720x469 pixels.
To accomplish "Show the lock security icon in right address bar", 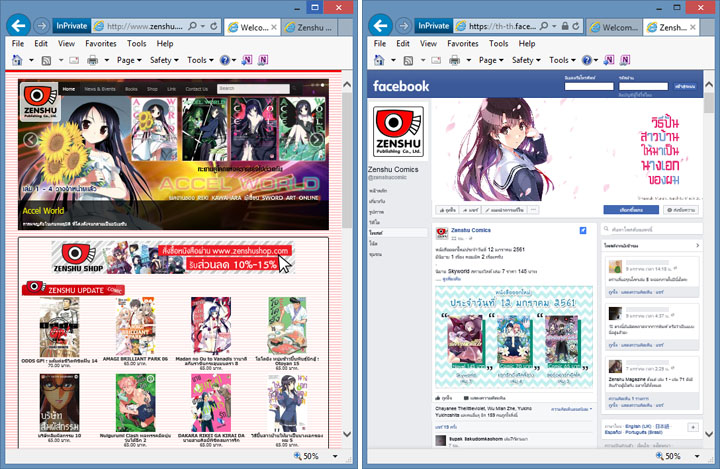I will [x=565, y=26].
